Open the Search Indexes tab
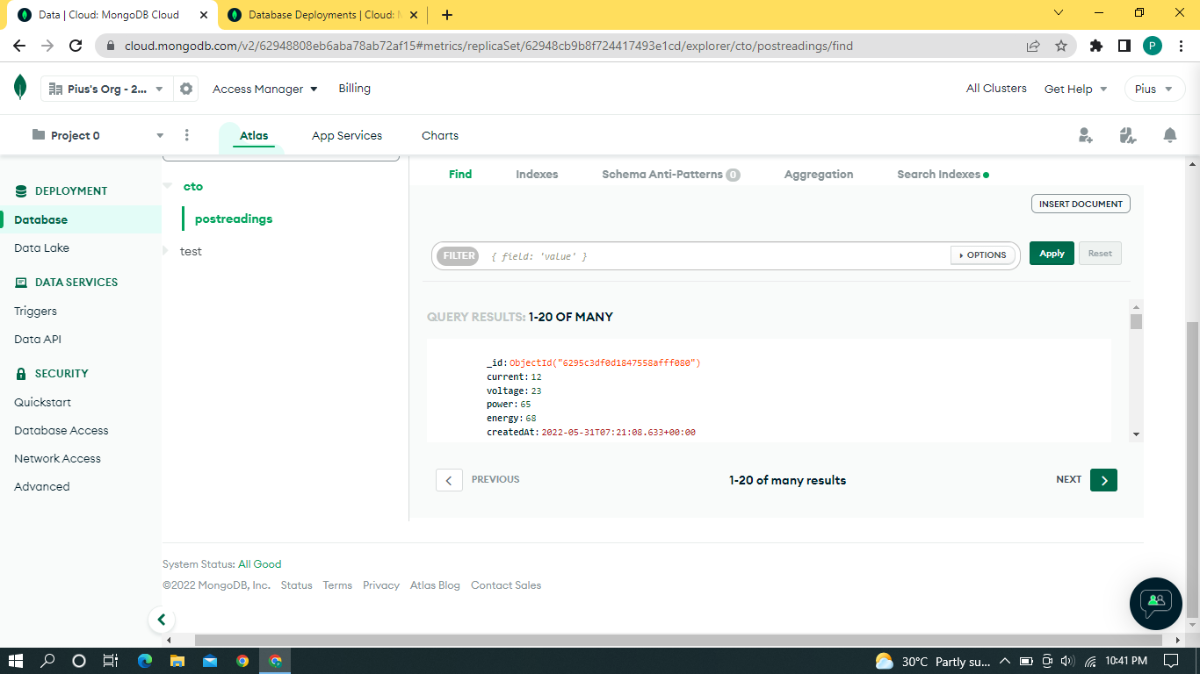The width and height of the screenshot is (1200, 674). click(x=943, y=174)
